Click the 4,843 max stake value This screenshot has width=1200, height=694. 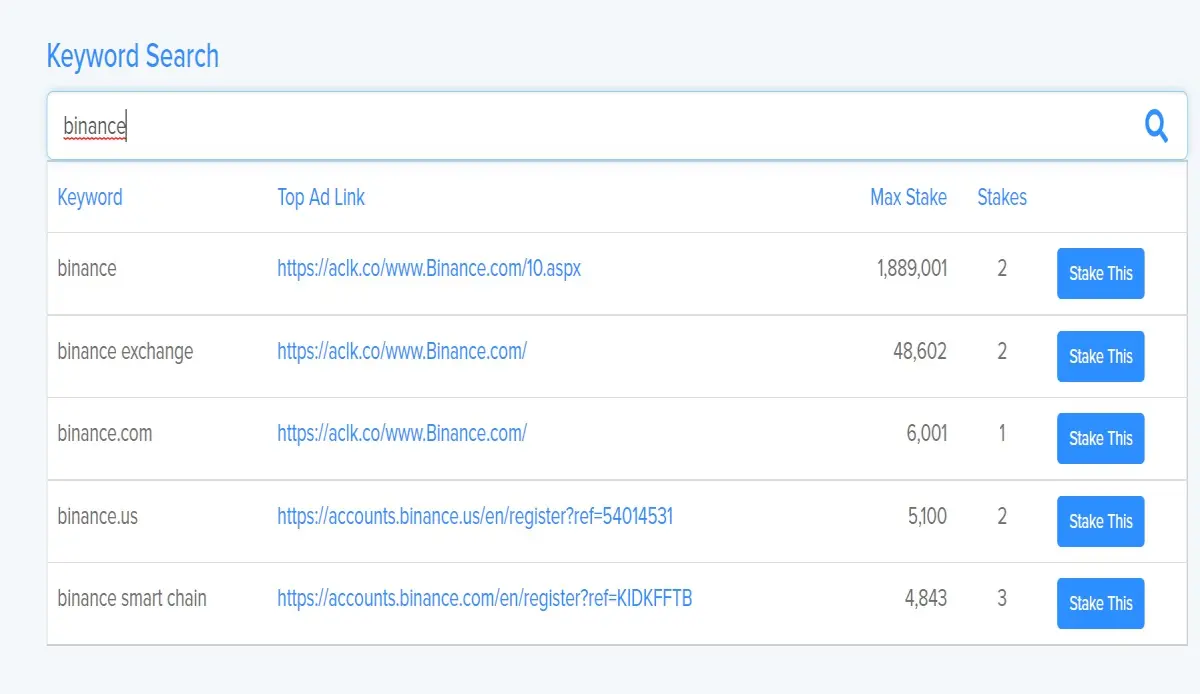pyautogui.click(x=926, y=598)
